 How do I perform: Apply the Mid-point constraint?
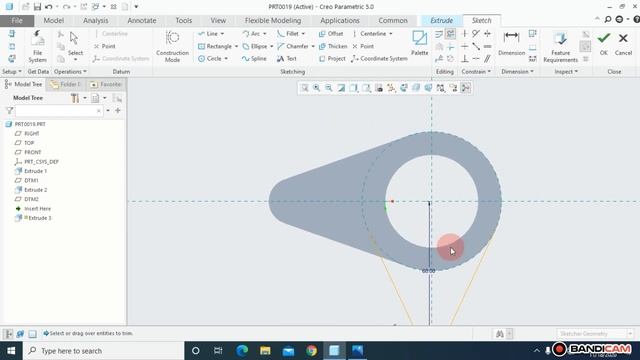pyautogui.click(x=476, y=47)
